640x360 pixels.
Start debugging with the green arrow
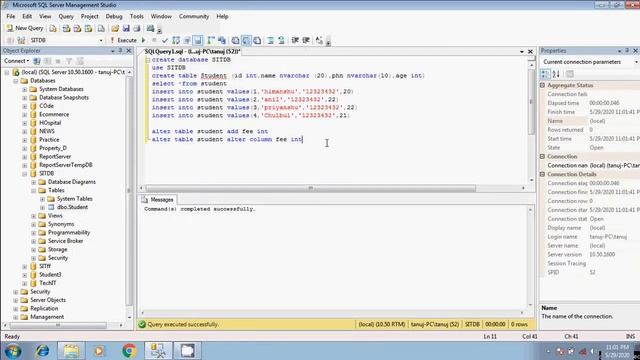point(144,40)
